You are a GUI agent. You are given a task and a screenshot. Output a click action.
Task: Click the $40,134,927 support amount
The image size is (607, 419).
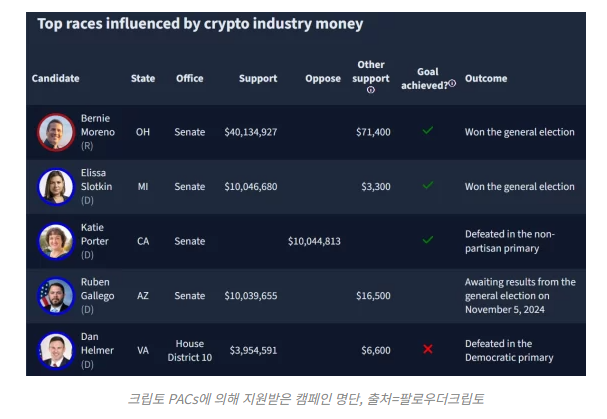251,132
